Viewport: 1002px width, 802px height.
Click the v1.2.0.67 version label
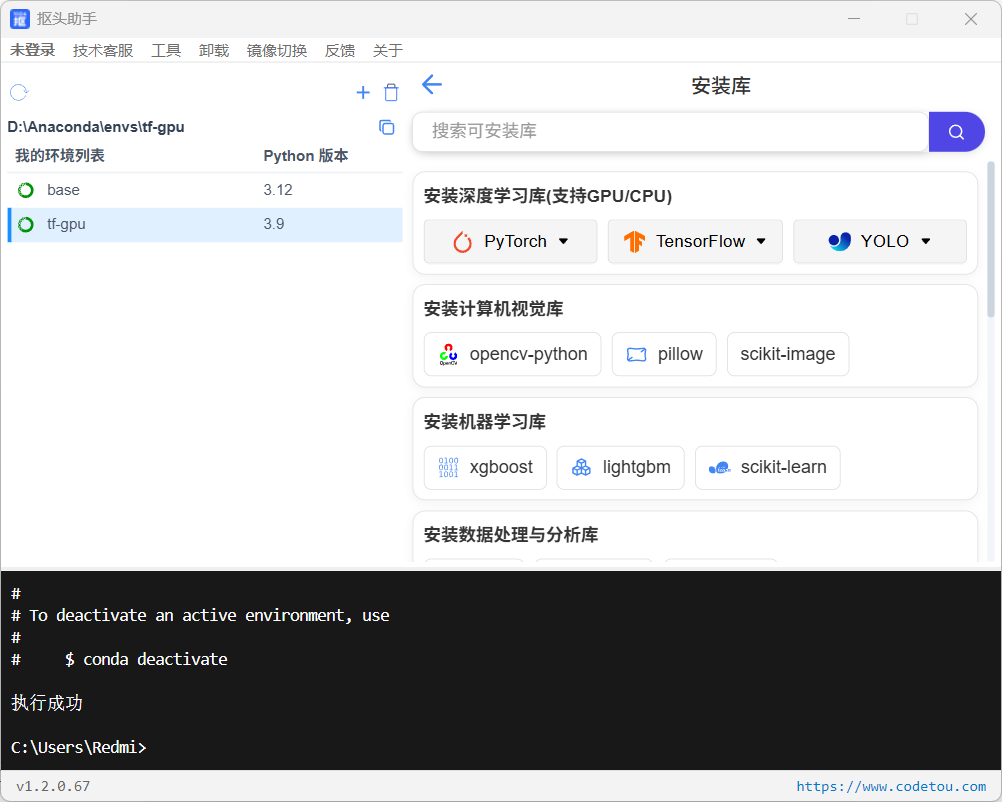point(53,786)
